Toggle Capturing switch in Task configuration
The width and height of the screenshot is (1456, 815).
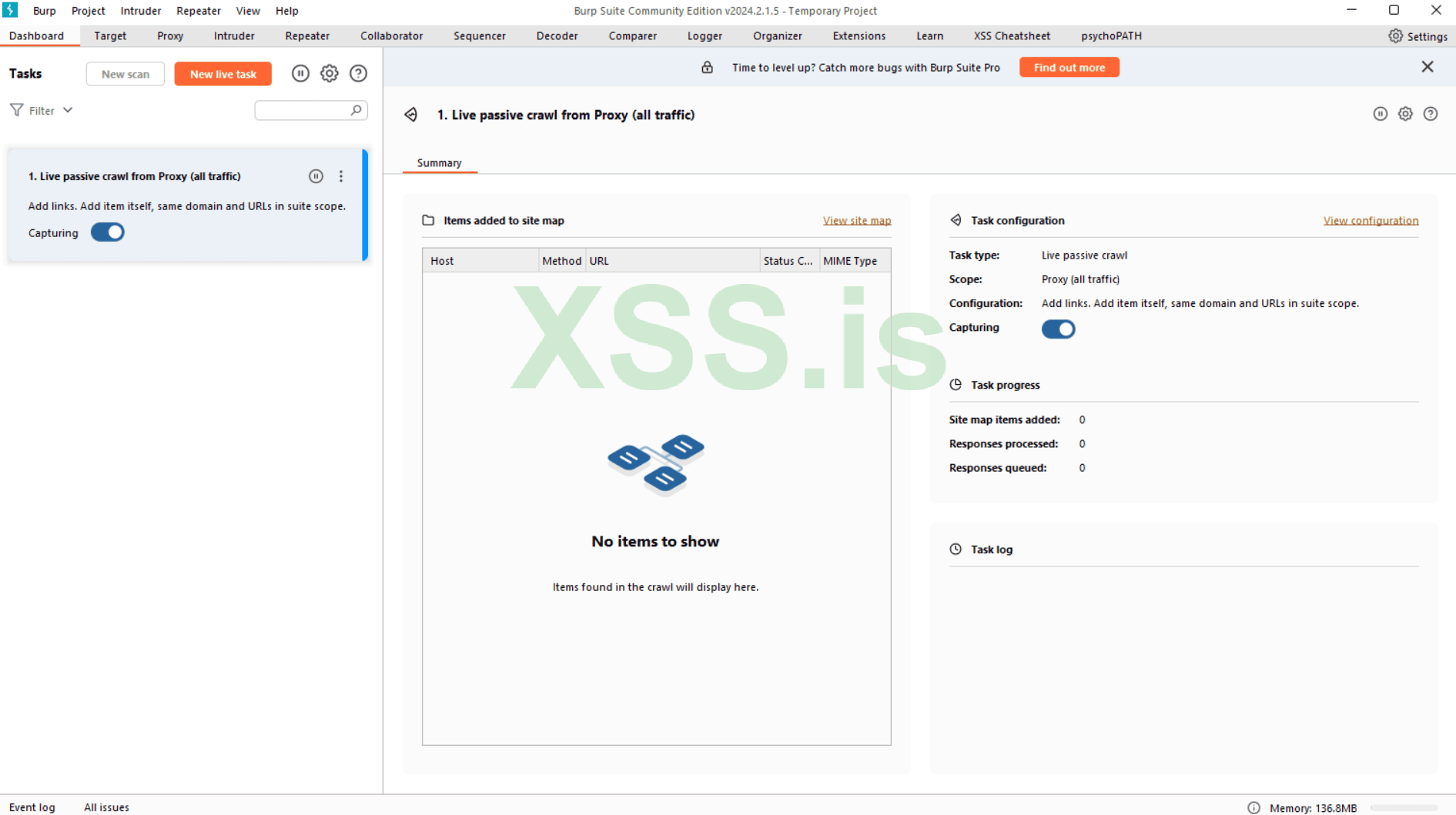pos(1059,329)
